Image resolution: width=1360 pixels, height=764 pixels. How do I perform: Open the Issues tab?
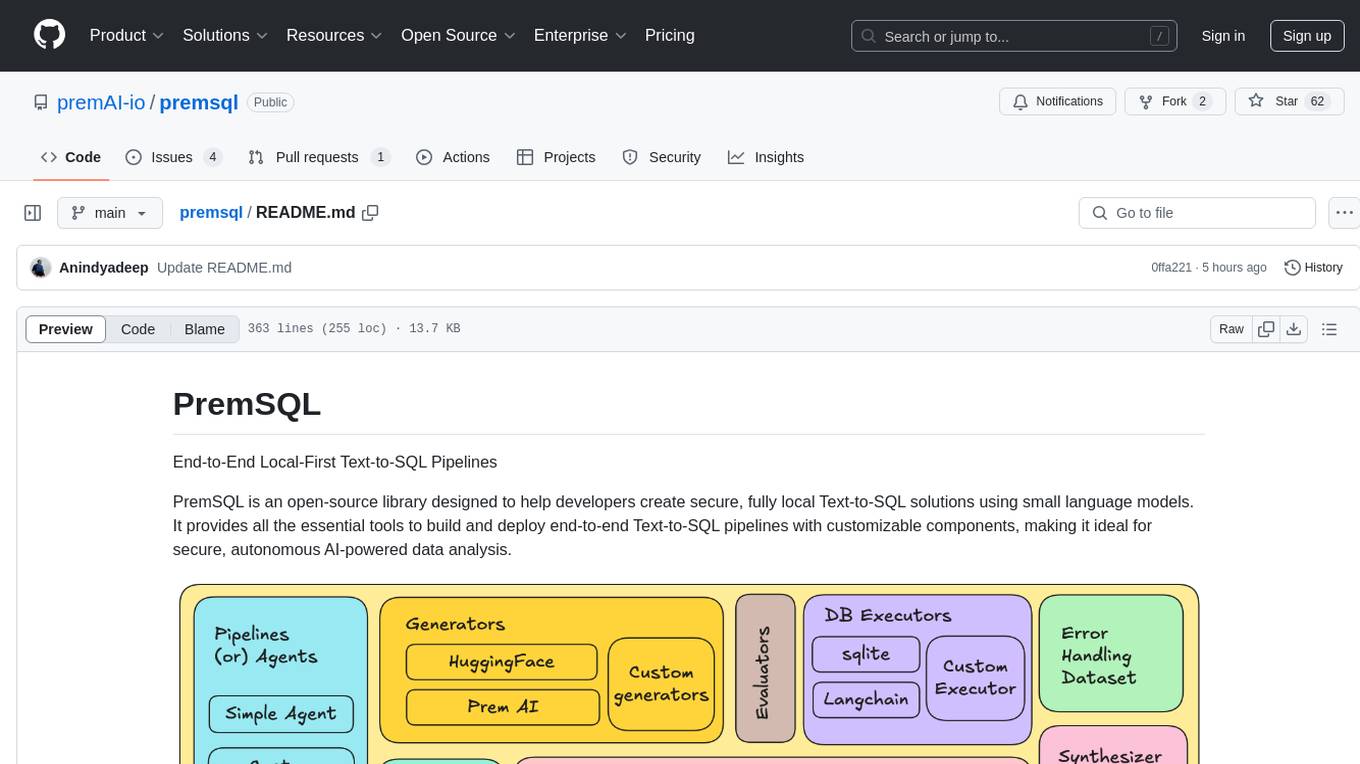pyautogui.click(x=173, y=157)
